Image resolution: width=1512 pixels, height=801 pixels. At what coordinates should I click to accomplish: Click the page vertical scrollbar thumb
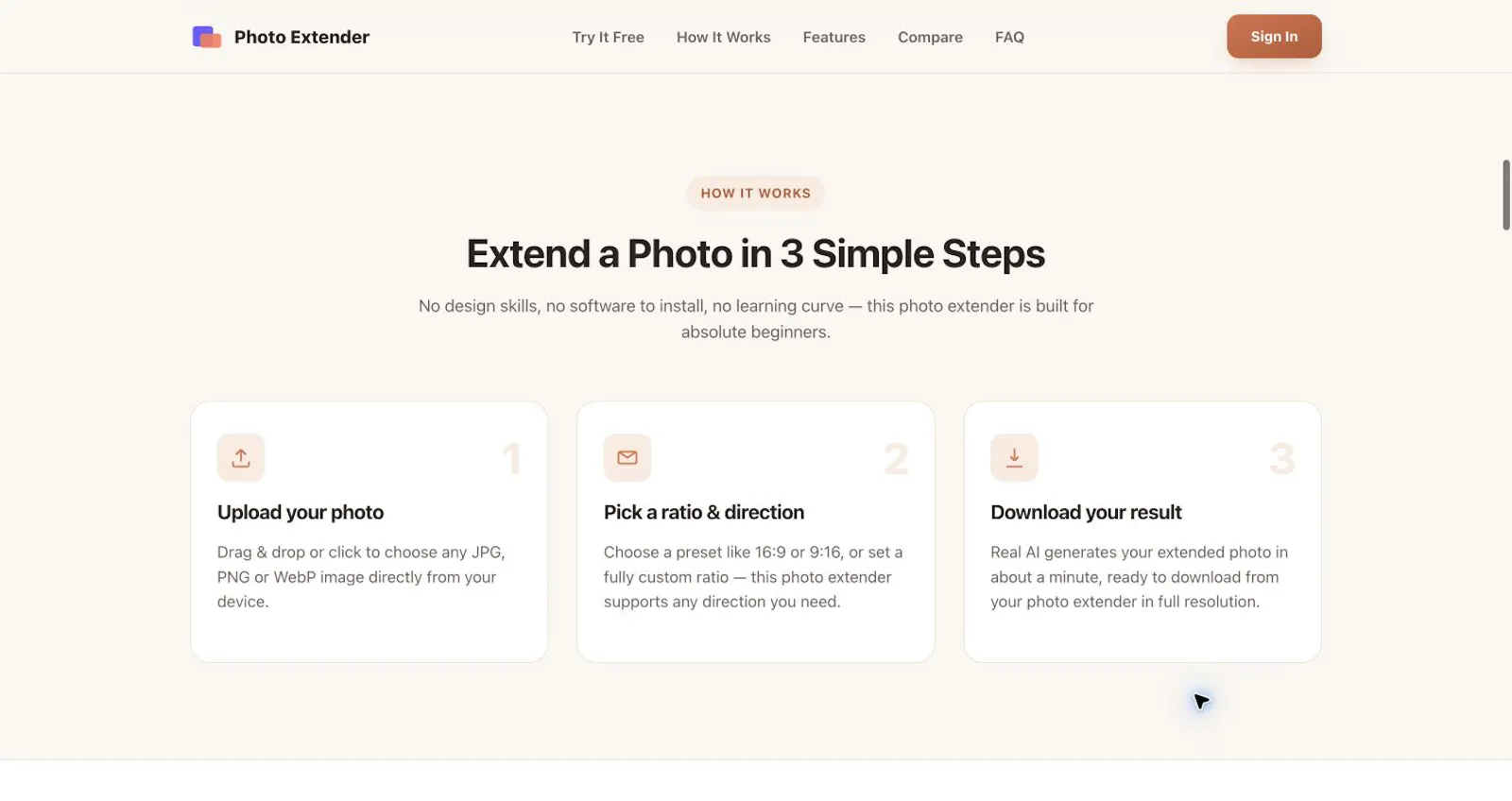(1506, 195)
